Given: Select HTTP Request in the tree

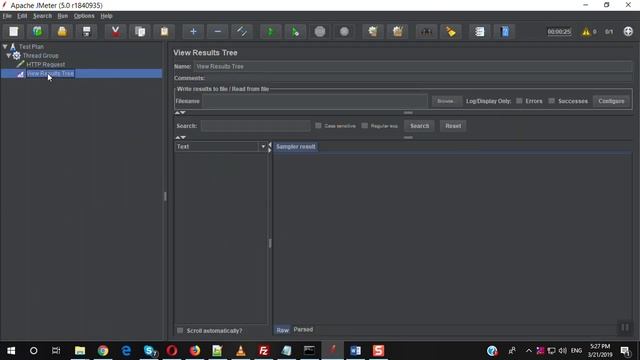Looking at the screenshot, I should pyautogui.click(x=46, y=64).
